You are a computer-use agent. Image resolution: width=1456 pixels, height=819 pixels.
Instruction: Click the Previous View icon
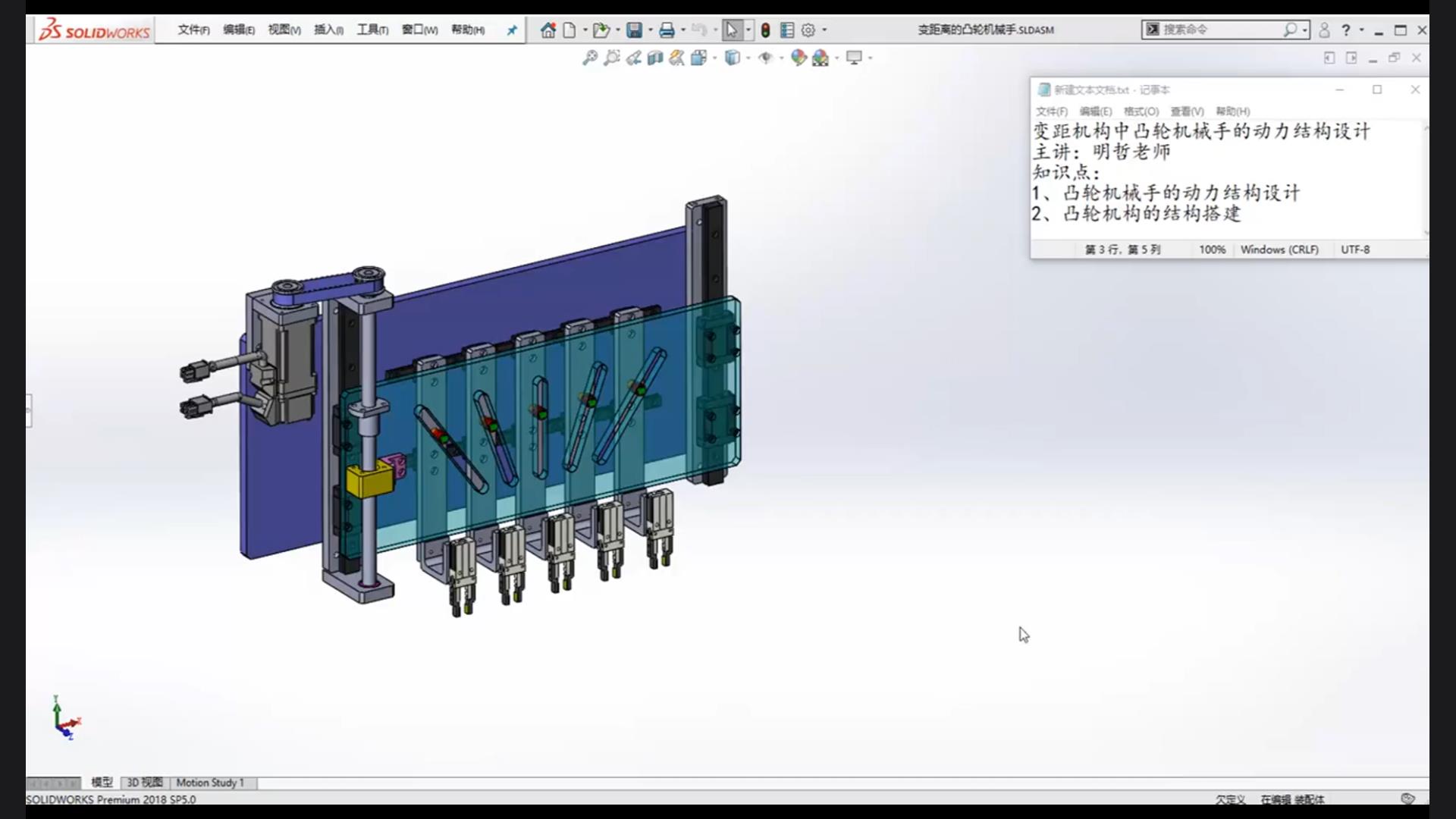[633, 58]
